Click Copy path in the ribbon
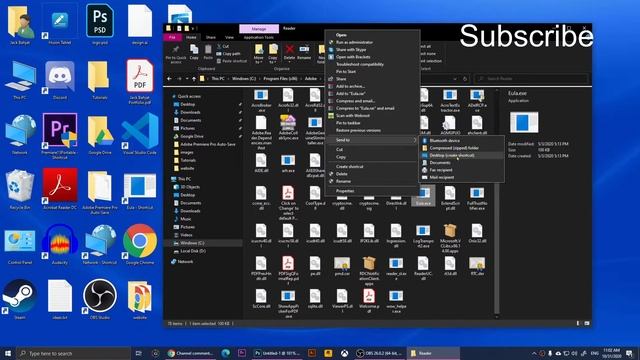 [x=229, y=53]
